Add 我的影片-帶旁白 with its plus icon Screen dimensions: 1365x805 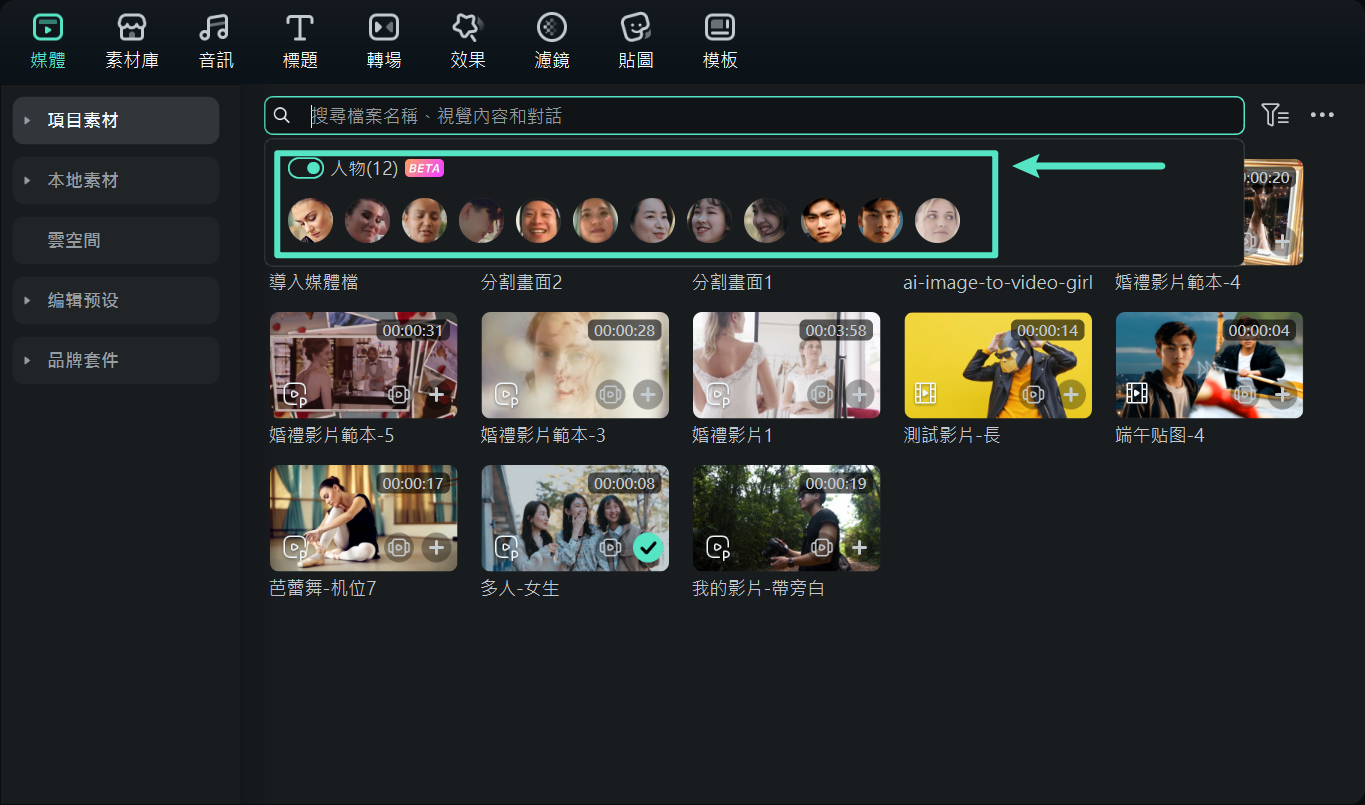tap(860, 547)
